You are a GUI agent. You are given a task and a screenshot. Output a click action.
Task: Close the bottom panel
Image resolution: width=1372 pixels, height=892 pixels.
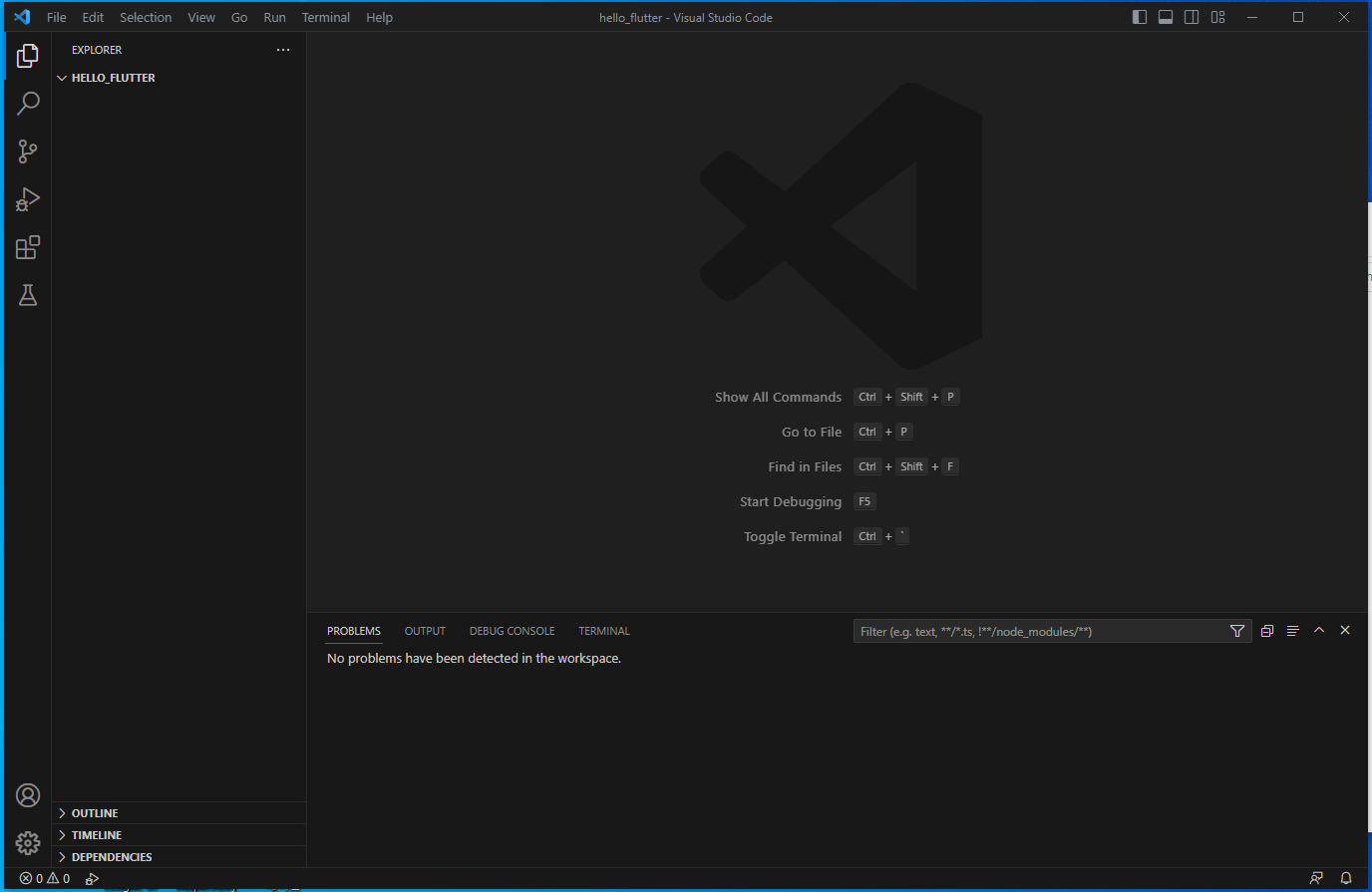1345,631
